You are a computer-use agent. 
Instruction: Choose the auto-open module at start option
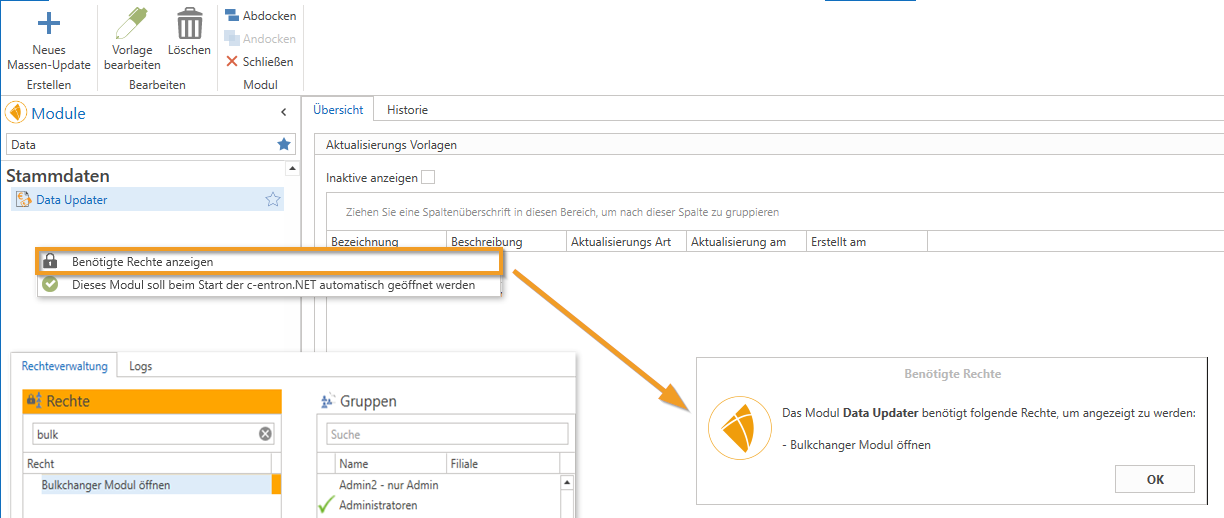click(x=272, y=284)
